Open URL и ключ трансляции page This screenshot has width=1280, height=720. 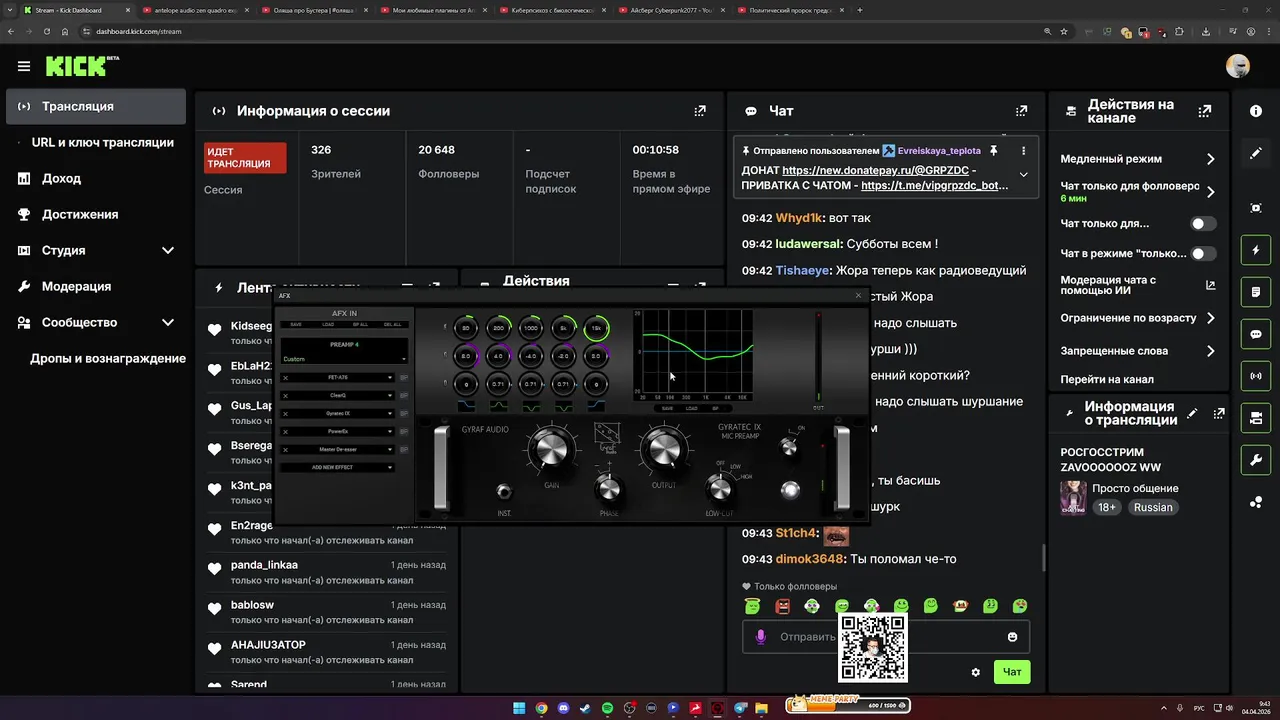pos(102,143)
